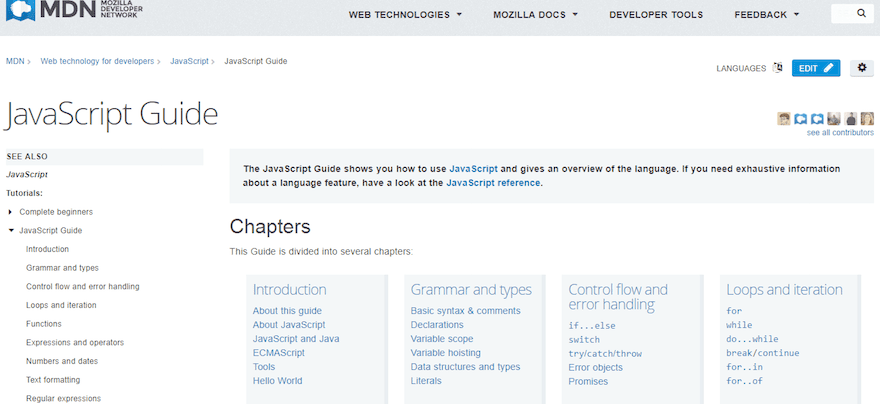This screenshot has height=404, width=880.
Task: Click the Edit button
Action: (816, 68)
